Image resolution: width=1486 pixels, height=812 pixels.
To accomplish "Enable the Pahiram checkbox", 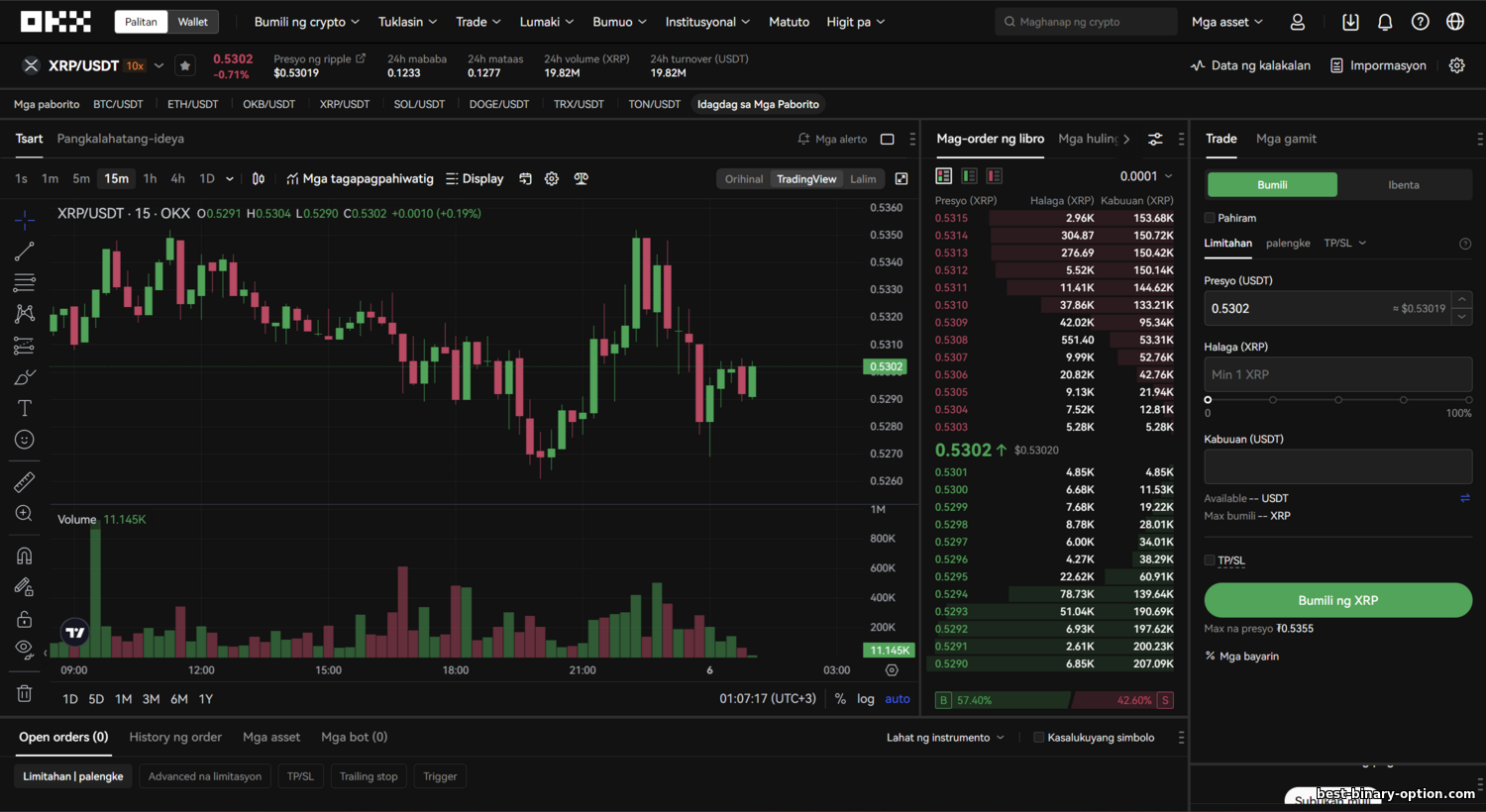I will (x=1210, y=218).
